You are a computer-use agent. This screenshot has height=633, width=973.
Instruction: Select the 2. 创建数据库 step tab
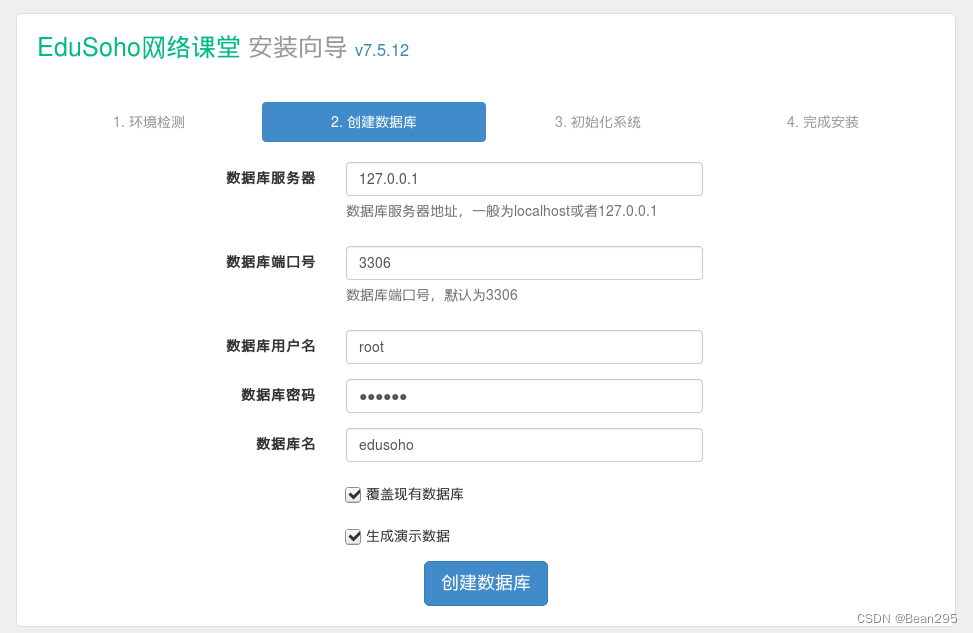point(374,122)
